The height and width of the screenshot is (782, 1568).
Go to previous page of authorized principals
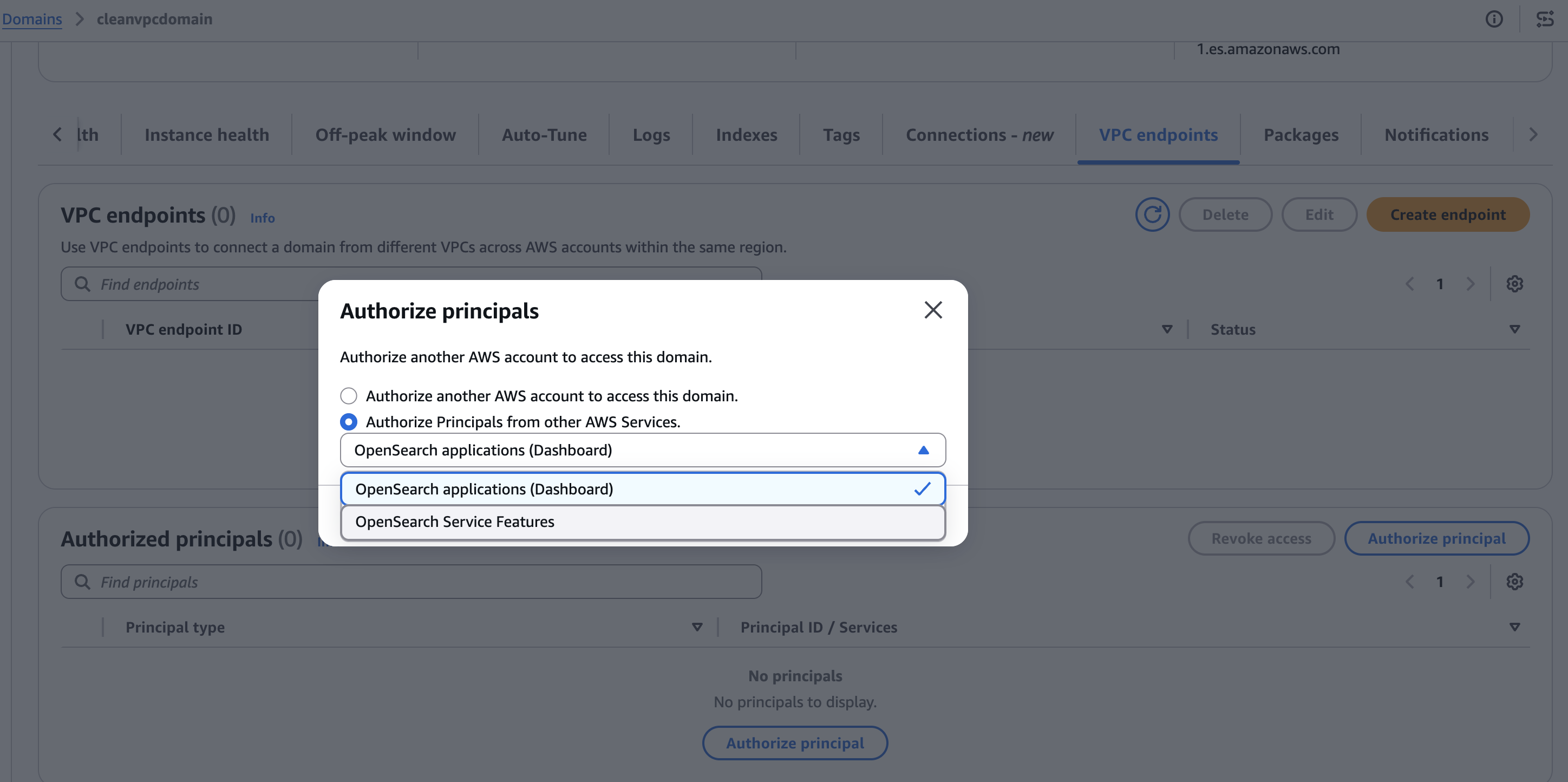click(x=1409, y=582)
